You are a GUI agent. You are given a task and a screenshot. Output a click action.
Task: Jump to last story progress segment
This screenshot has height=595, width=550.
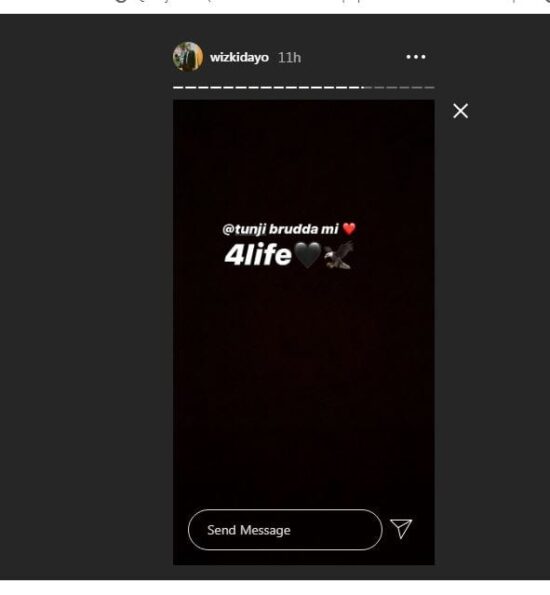(x=430, y=87)
